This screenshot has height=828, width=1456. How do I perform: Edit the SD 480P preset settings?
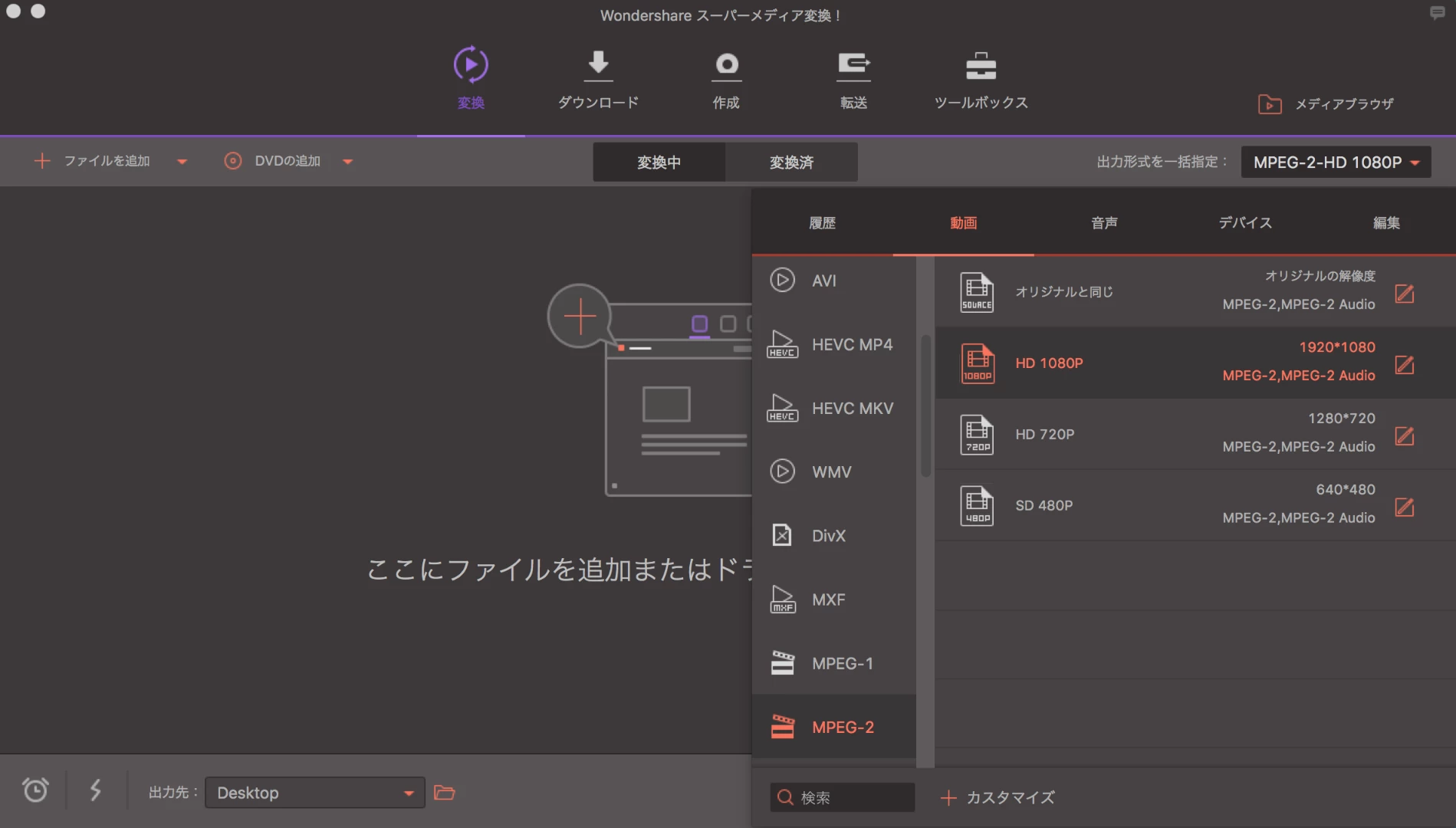[1404, 508]
